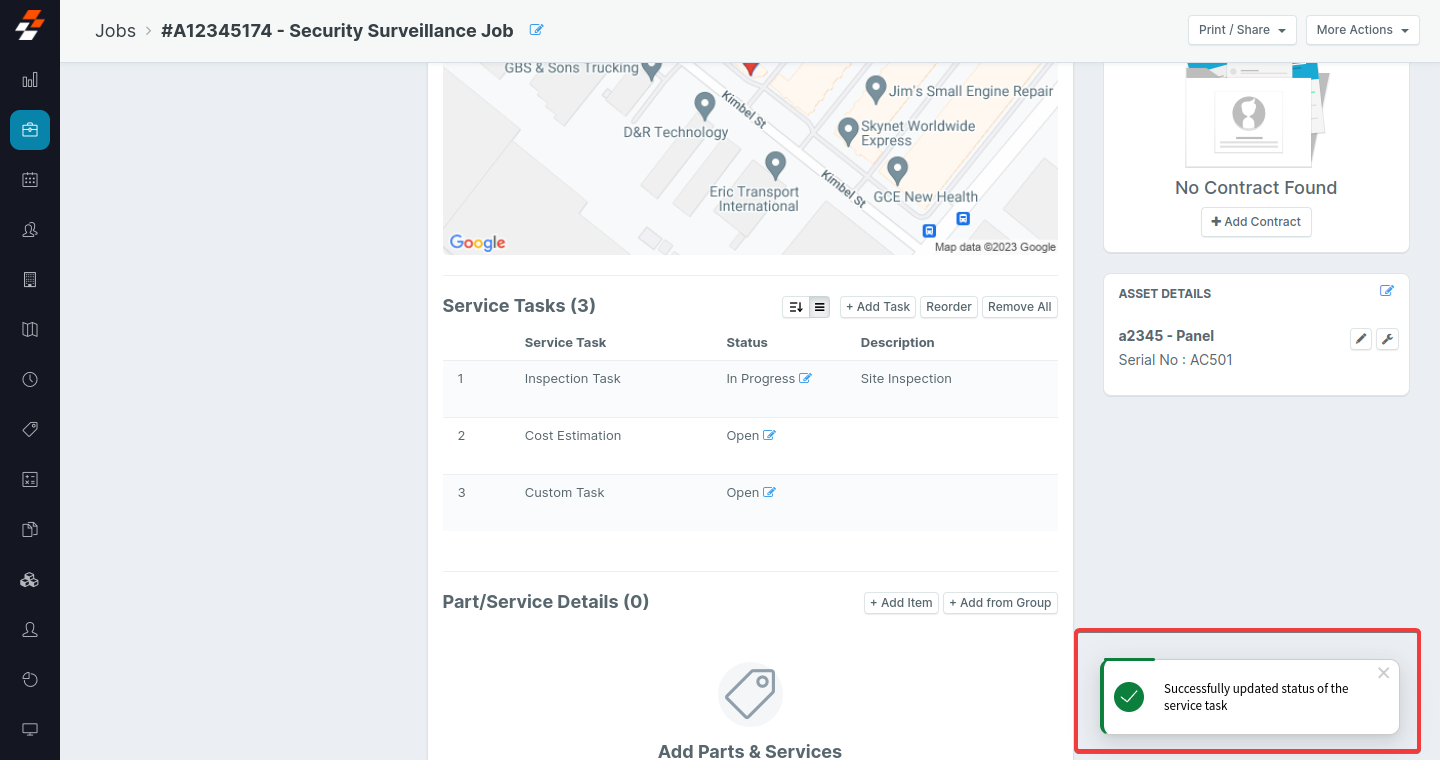1440x760 pixels.
Task: Switch Service Tasks to compact list view
Action: [x=819, y=306]
